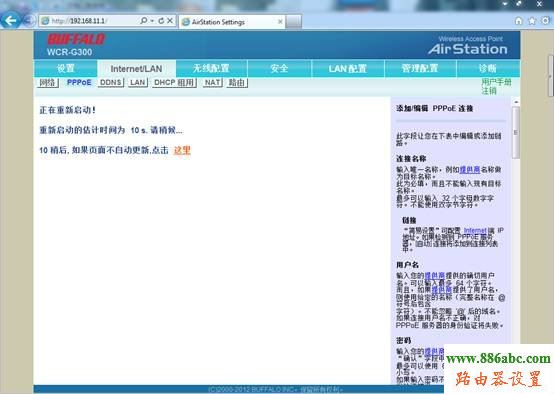Select the LAN配置 tab

pyautogui.click(x=348, y=68)
